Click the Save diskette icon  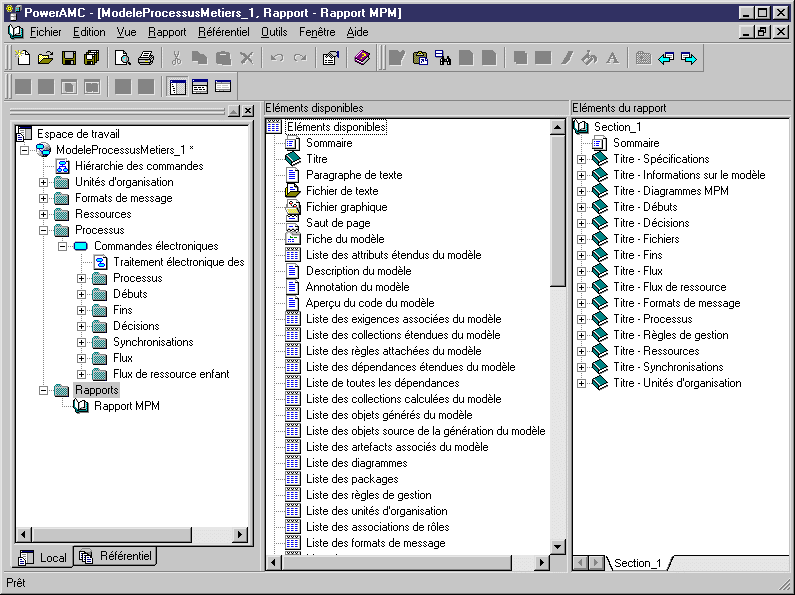pyautogui.click(x=68, y=58)
